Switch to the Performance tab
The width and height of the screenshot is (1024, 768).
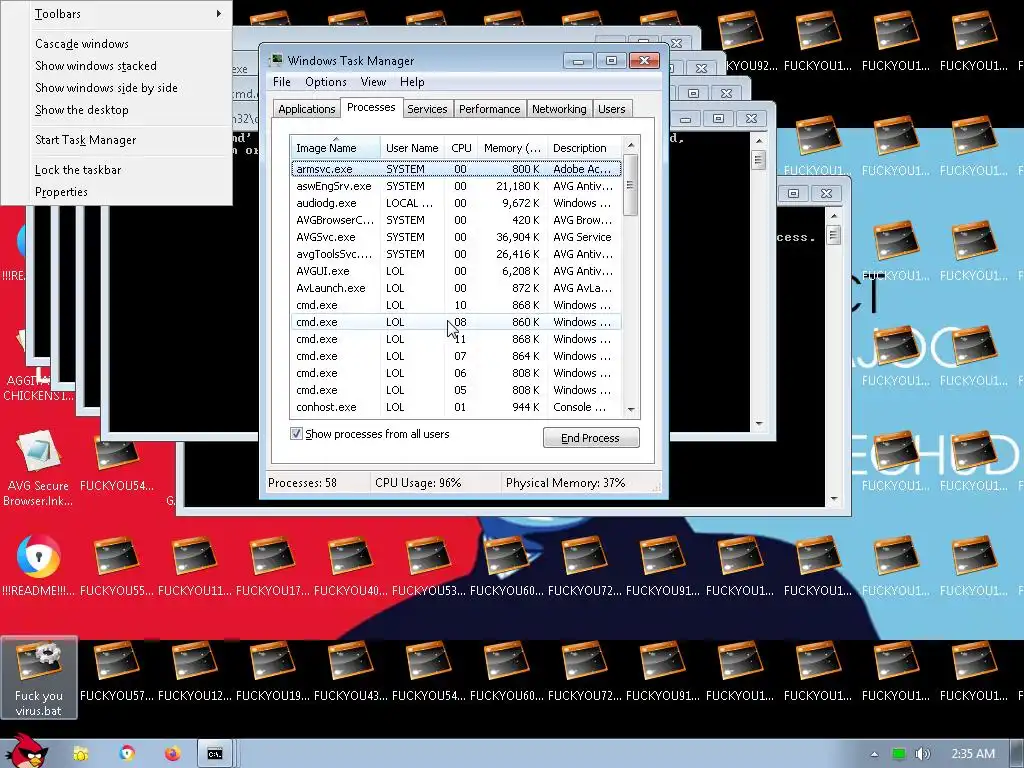489,109
